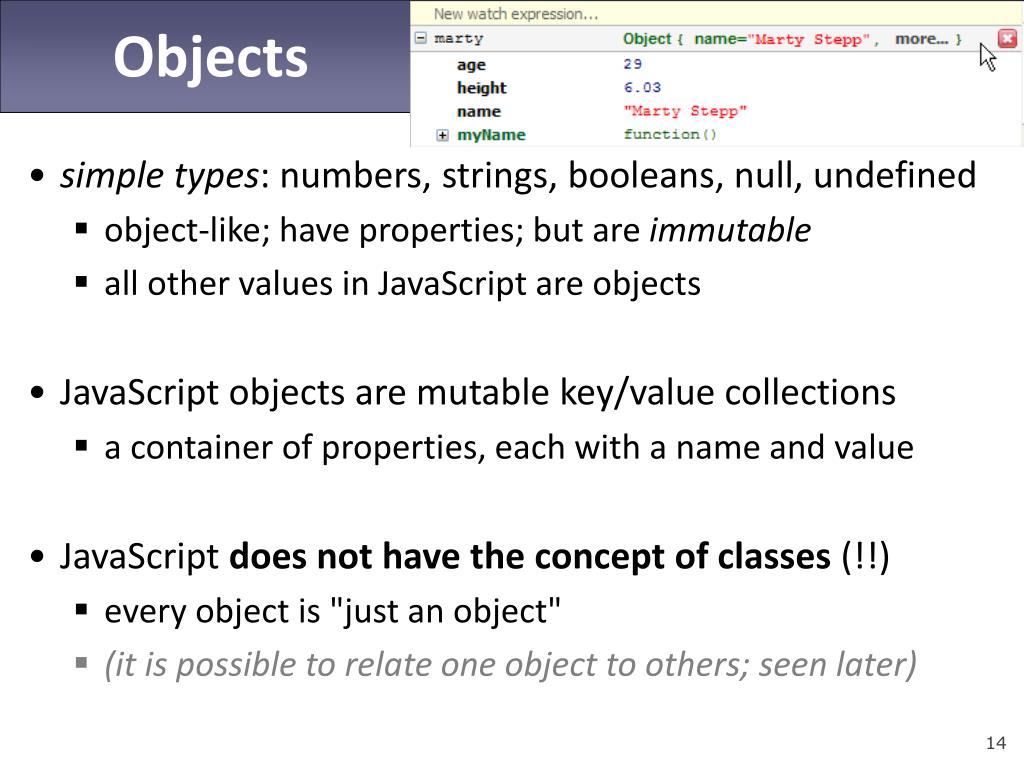Click the value 6.03
The width and height of the screenshot is (1024, 768).
[x=642, y=88]
